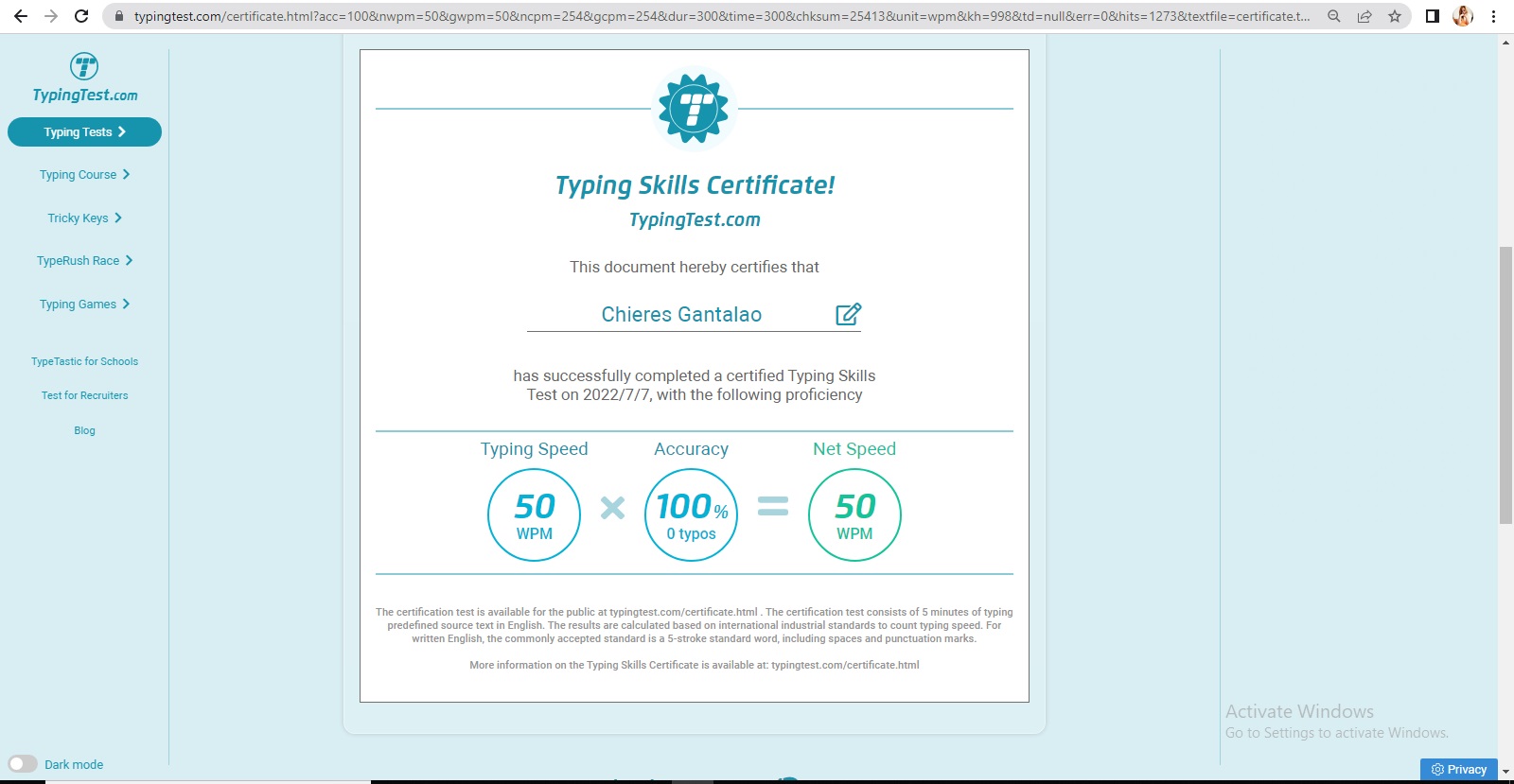This screenshot has width=1514, height=784.
Task: Open the Tricky Keys menu item
Action: [84, 218]
